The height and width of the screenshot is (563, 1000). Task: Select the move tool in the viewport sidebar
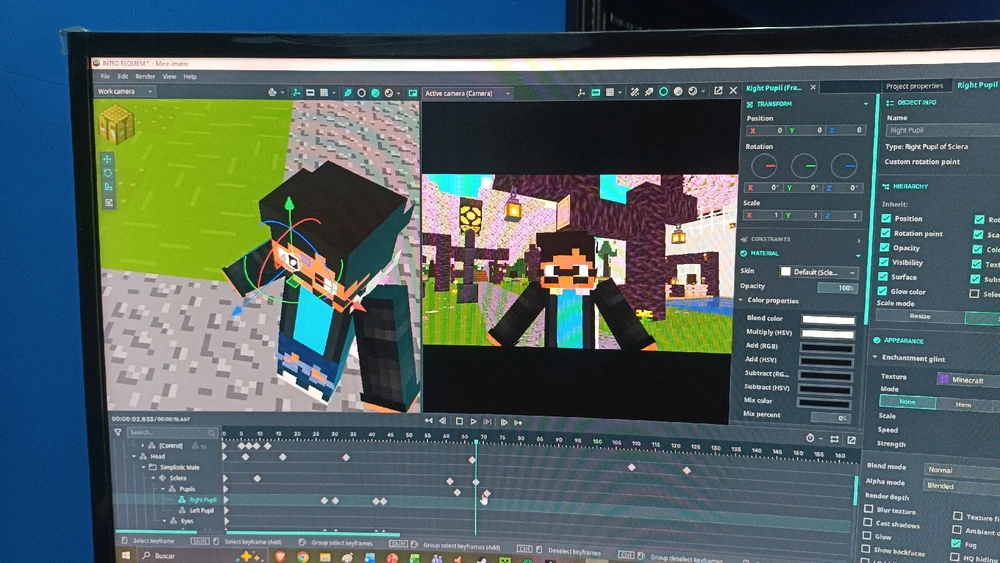click(107, 159)
